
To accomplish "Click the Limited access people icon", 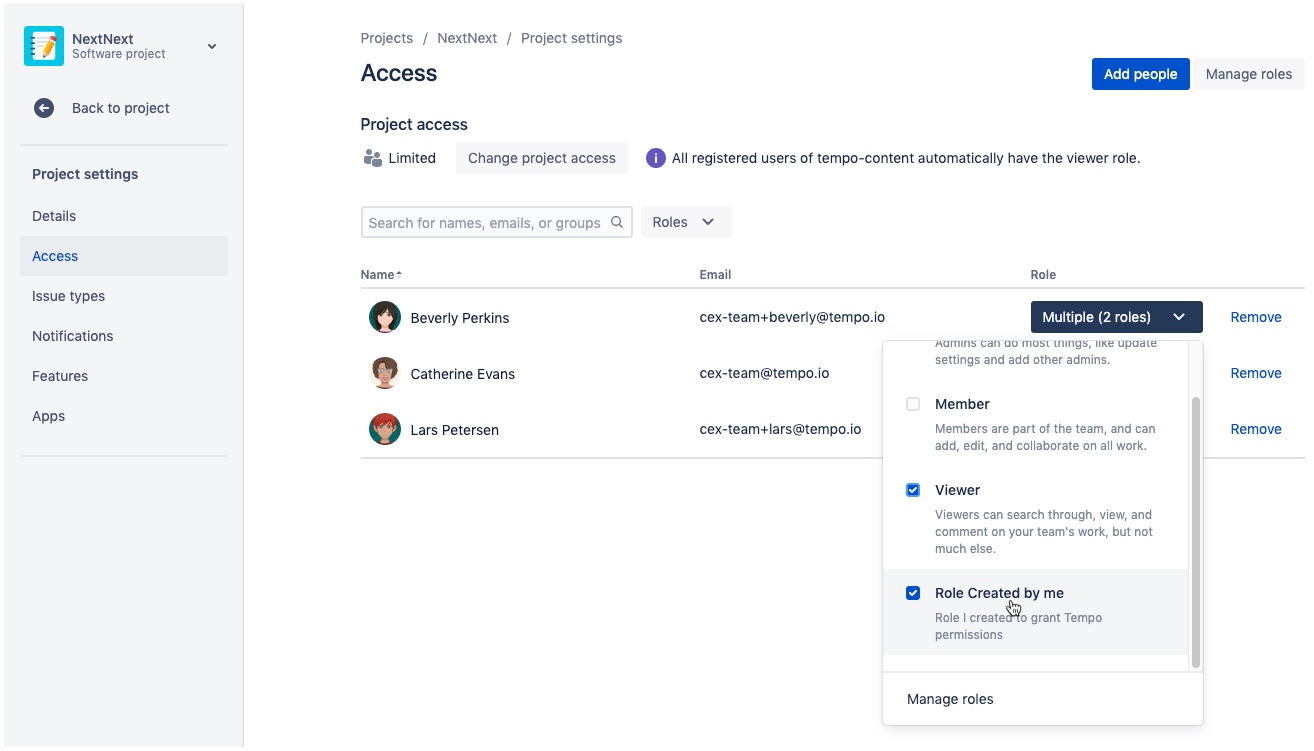I will 373,158.
